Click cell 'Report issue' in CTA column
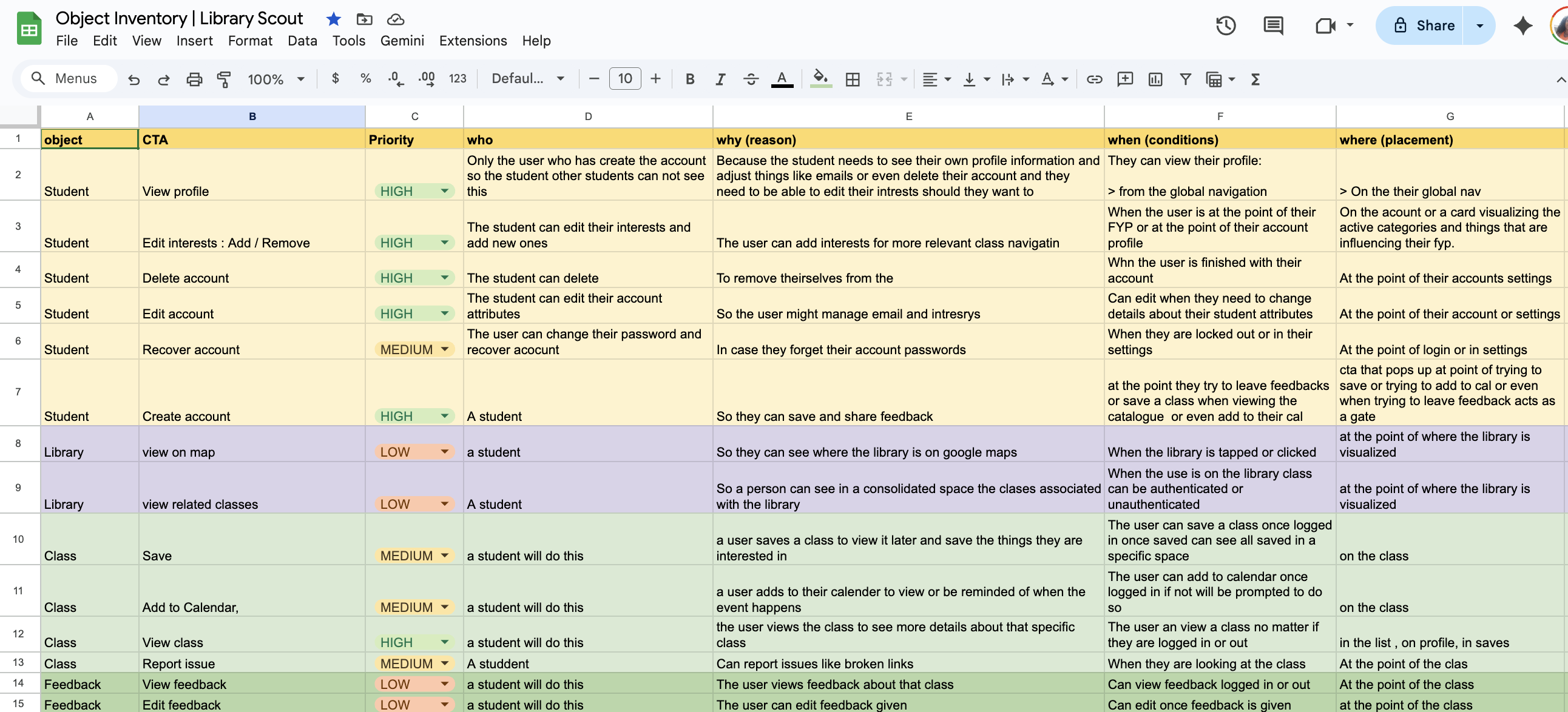This screenshot has width=1568, height=712. (x=252, y=663)
